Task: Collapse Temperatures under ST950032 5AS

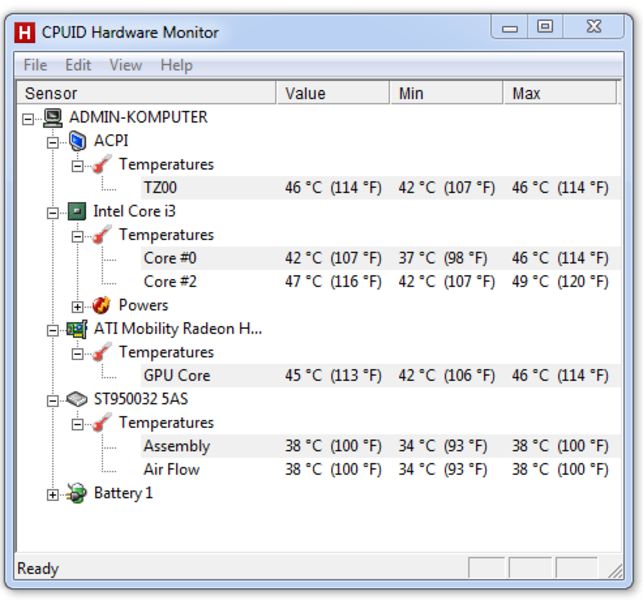Action: (x=77, y=424)
